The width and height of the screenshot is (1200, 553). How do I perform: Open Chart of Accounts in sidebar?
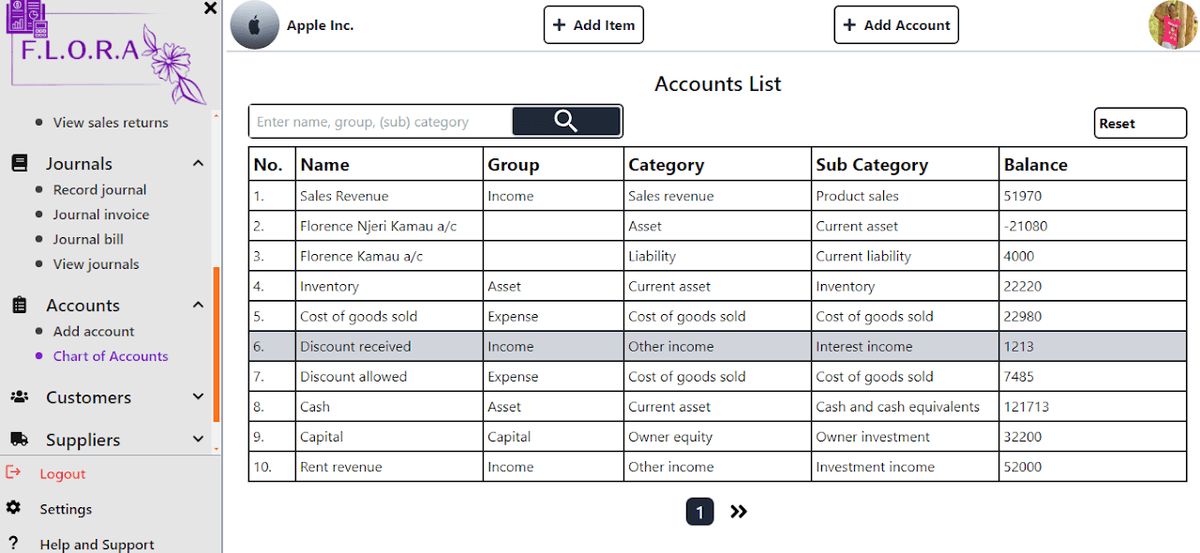tap(110, 356)
